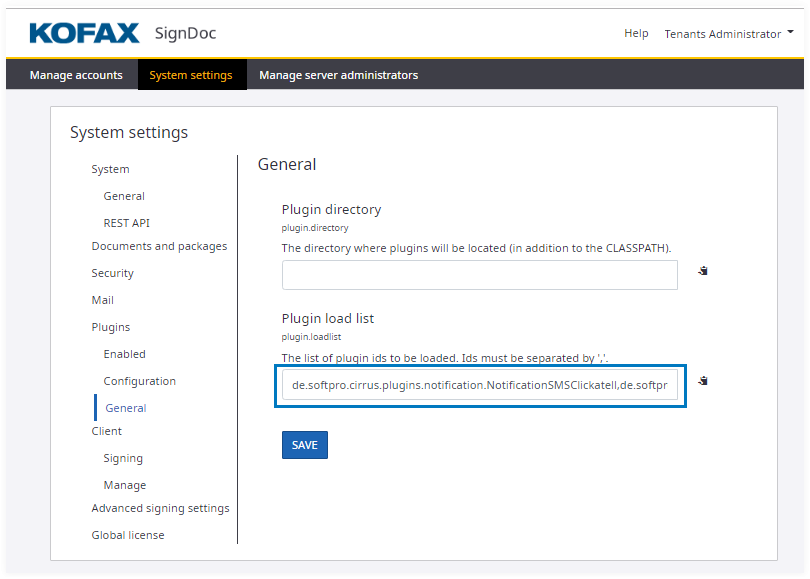Viewport: 810px width, 579px height.
Task: Navigate to Mail settings
Action: (102, 300)
